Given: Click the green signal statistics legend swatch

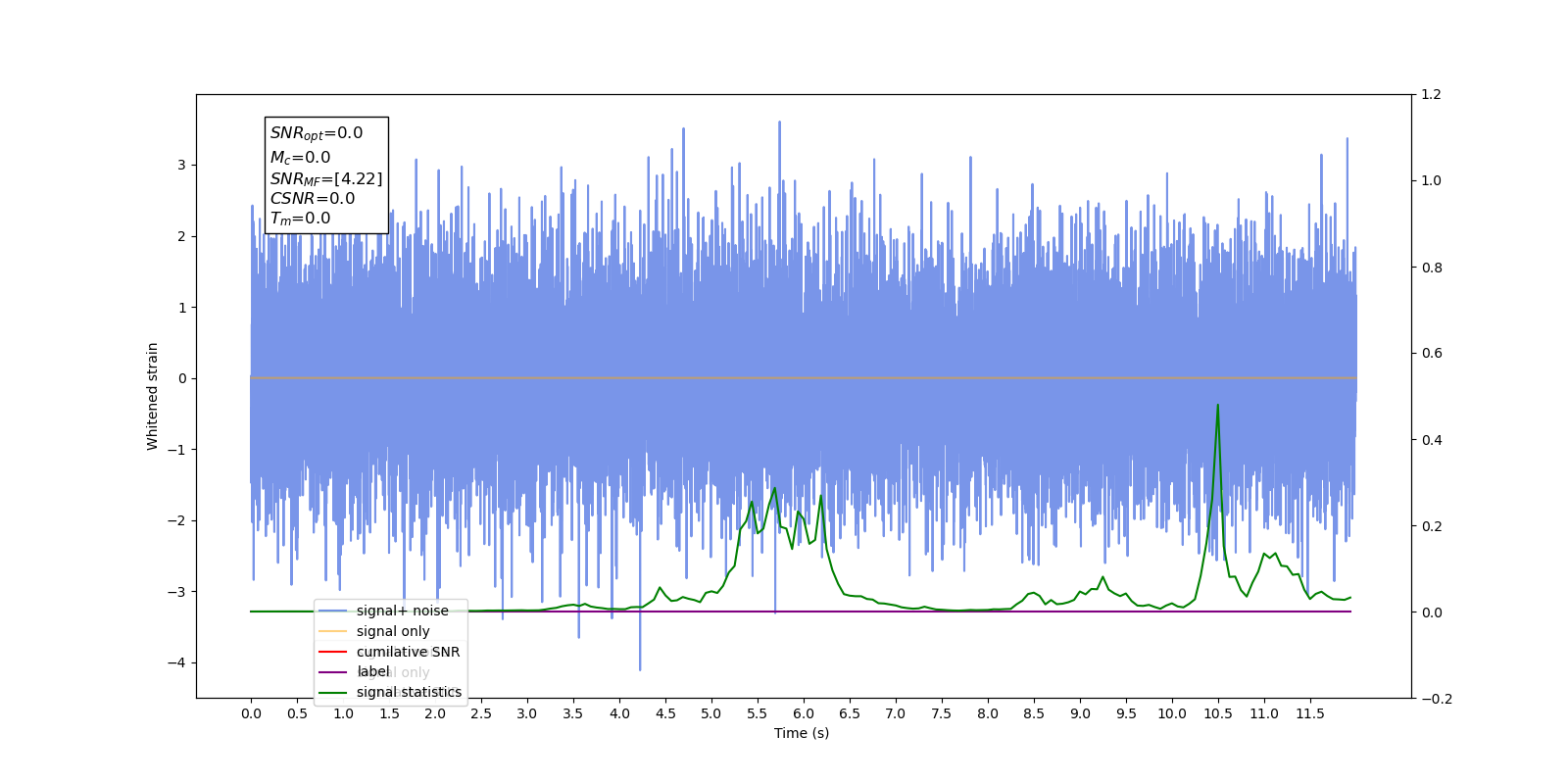Looking at the screenshot, I should coord(333,692).
